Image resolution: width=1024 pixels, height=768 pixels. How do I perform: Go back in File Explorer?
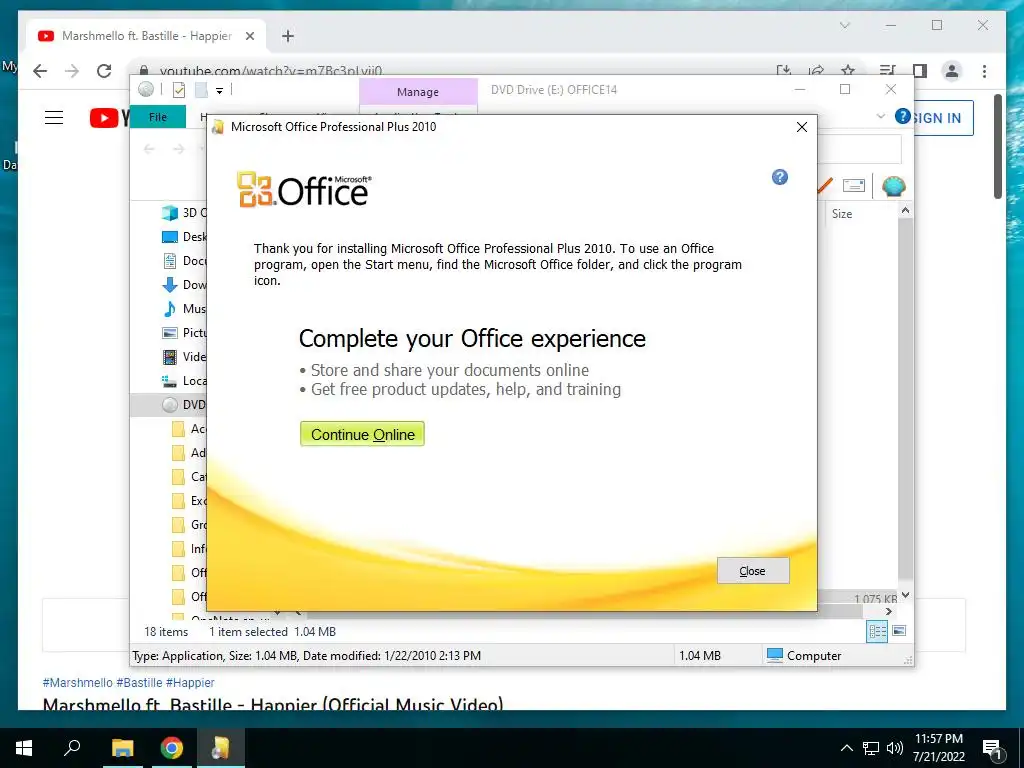[x=149, y=150]
